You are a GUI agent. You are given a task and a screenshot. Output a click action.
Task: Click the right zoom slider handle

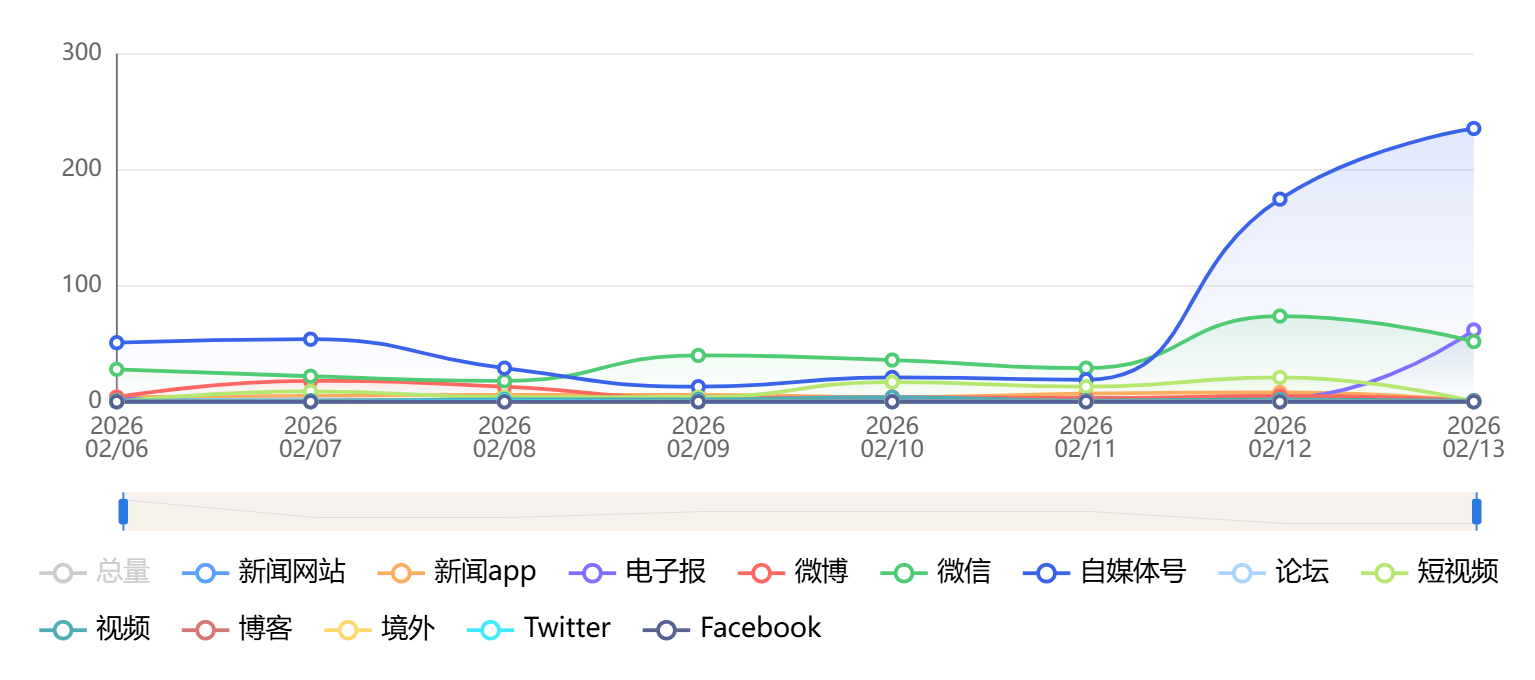click(x=1476, y=511)
